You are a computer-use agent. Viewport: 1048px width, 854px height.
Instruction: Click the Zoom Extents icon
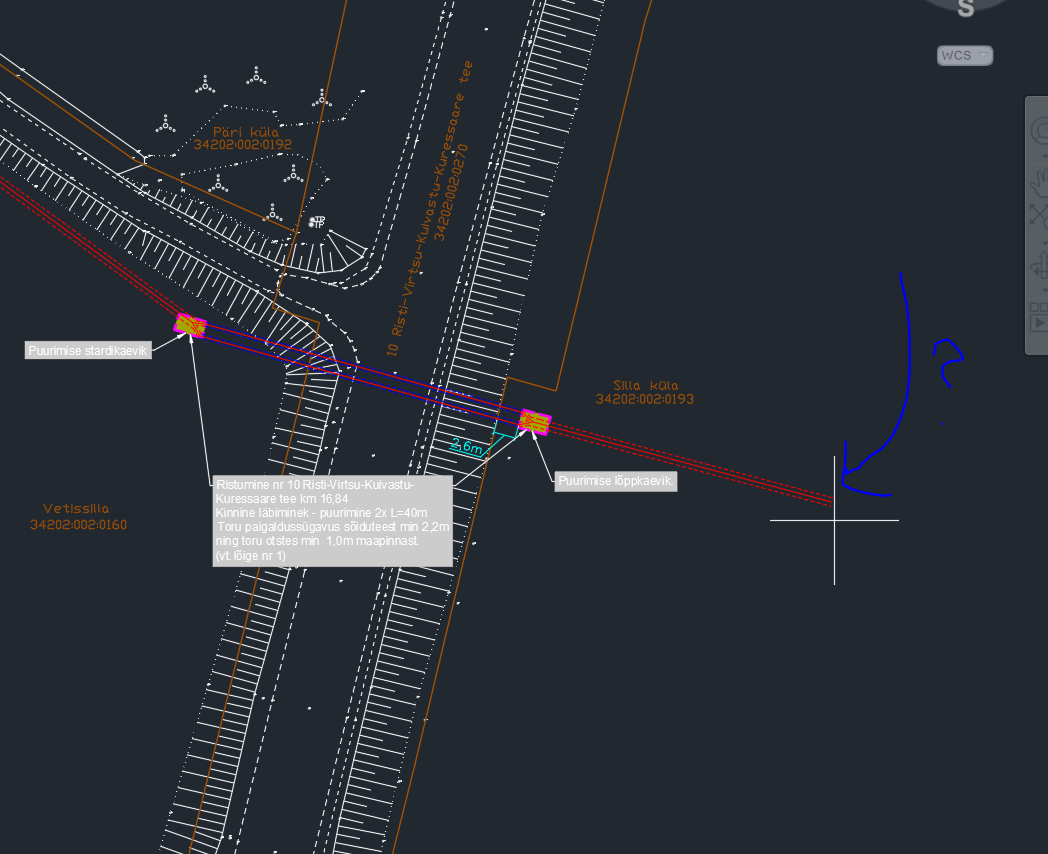(x=1040, y=213)
